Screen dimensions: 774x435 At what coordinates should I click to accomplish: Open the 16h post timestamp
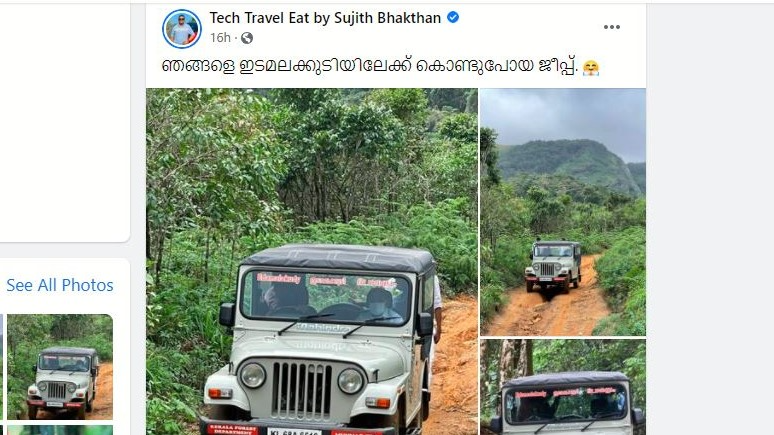point(220,38)
